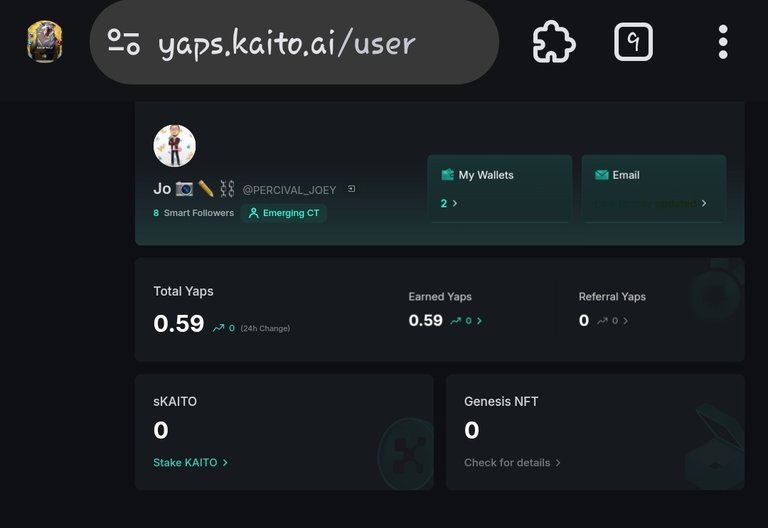Click the Check for details link
Image resolution: width=768 pixels, height=528 pixels.
pos(512,462)
